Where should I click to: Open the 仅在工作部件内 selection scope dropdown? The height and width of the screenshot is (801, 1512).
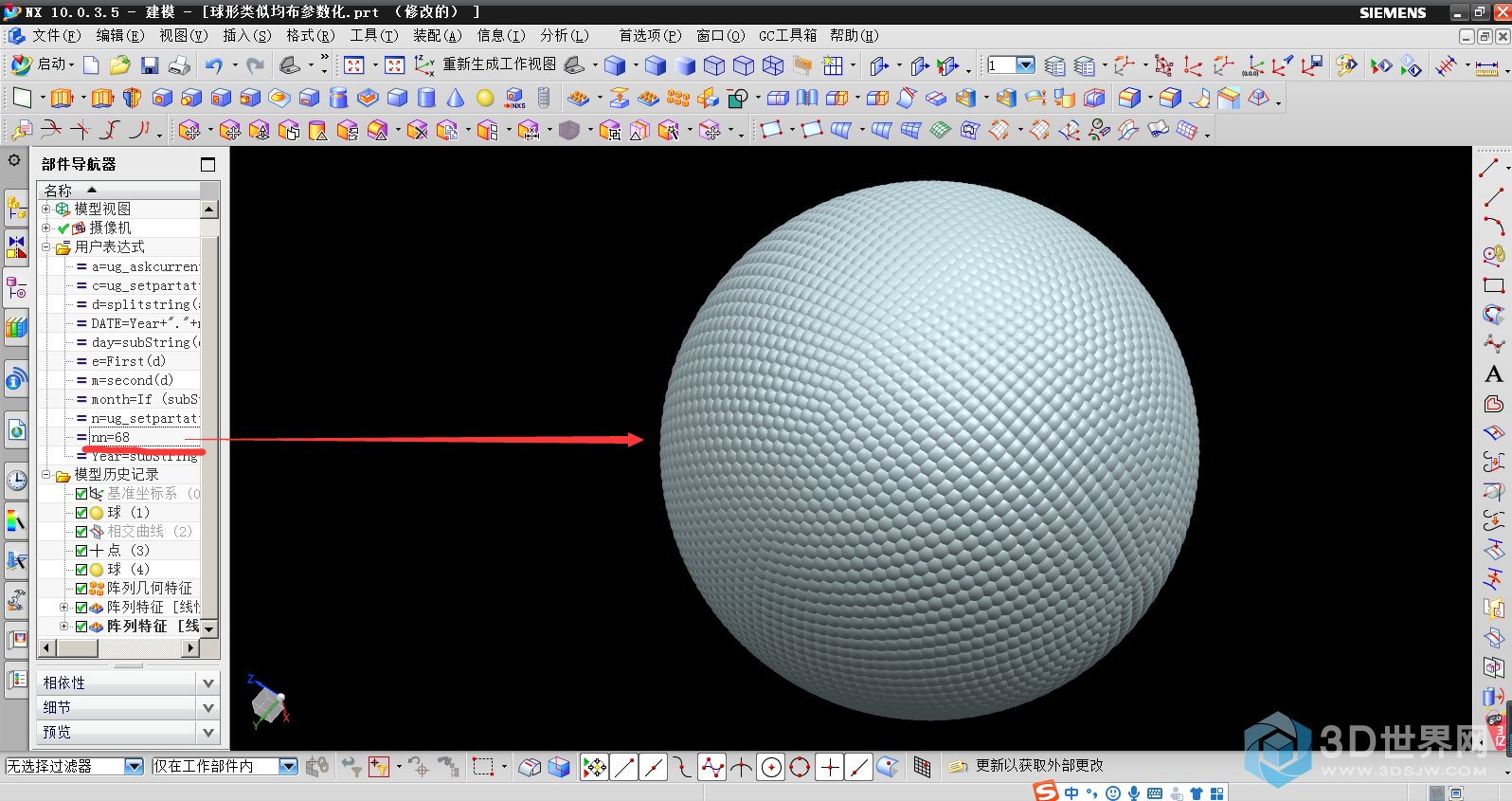coord(289,766)
